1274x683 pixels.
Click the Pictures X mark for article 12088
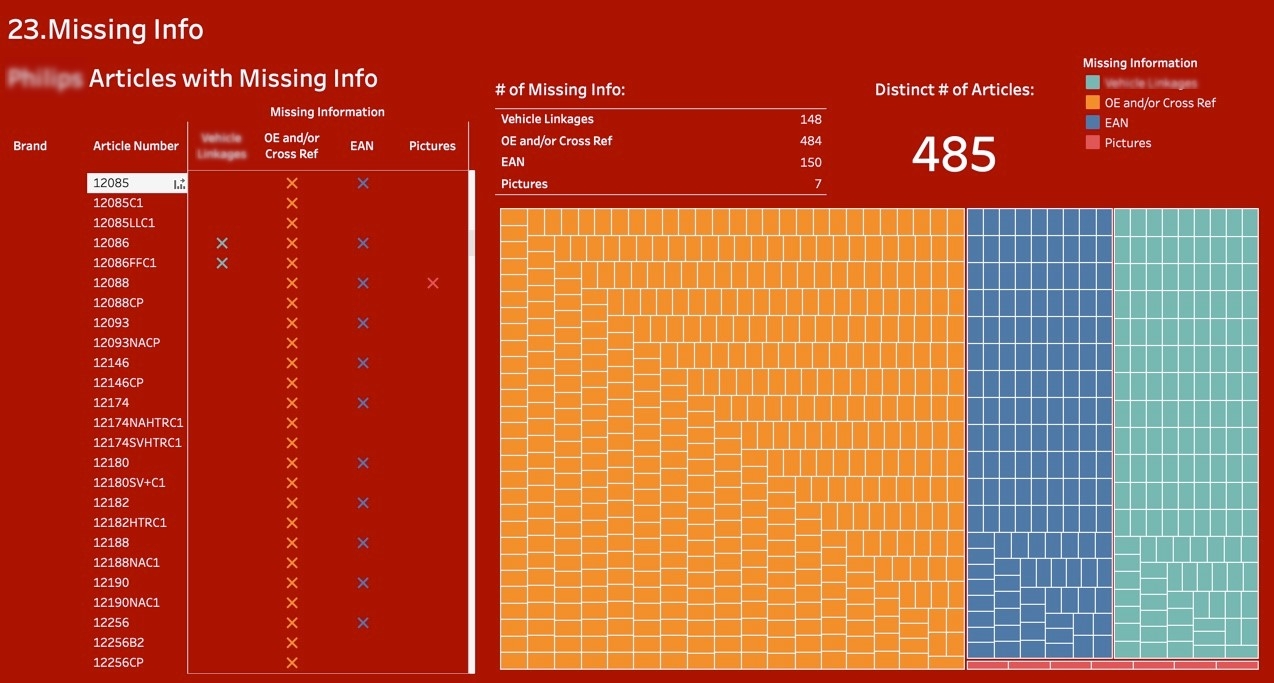tap(432, 283)
